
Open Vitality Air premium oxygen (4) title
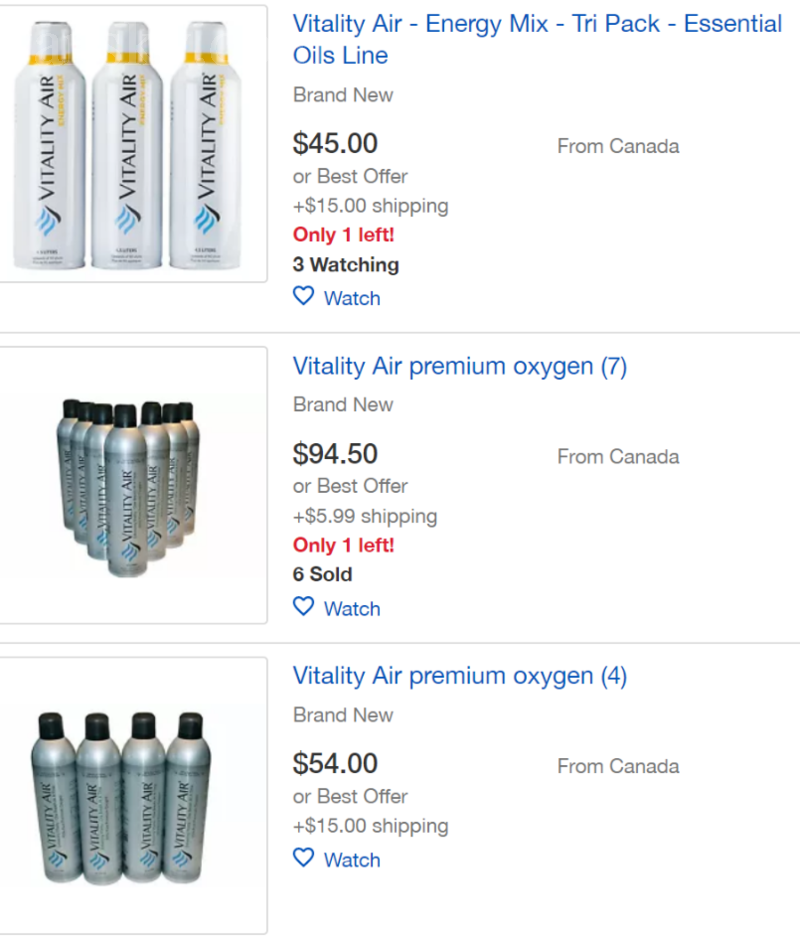[459, 676]
